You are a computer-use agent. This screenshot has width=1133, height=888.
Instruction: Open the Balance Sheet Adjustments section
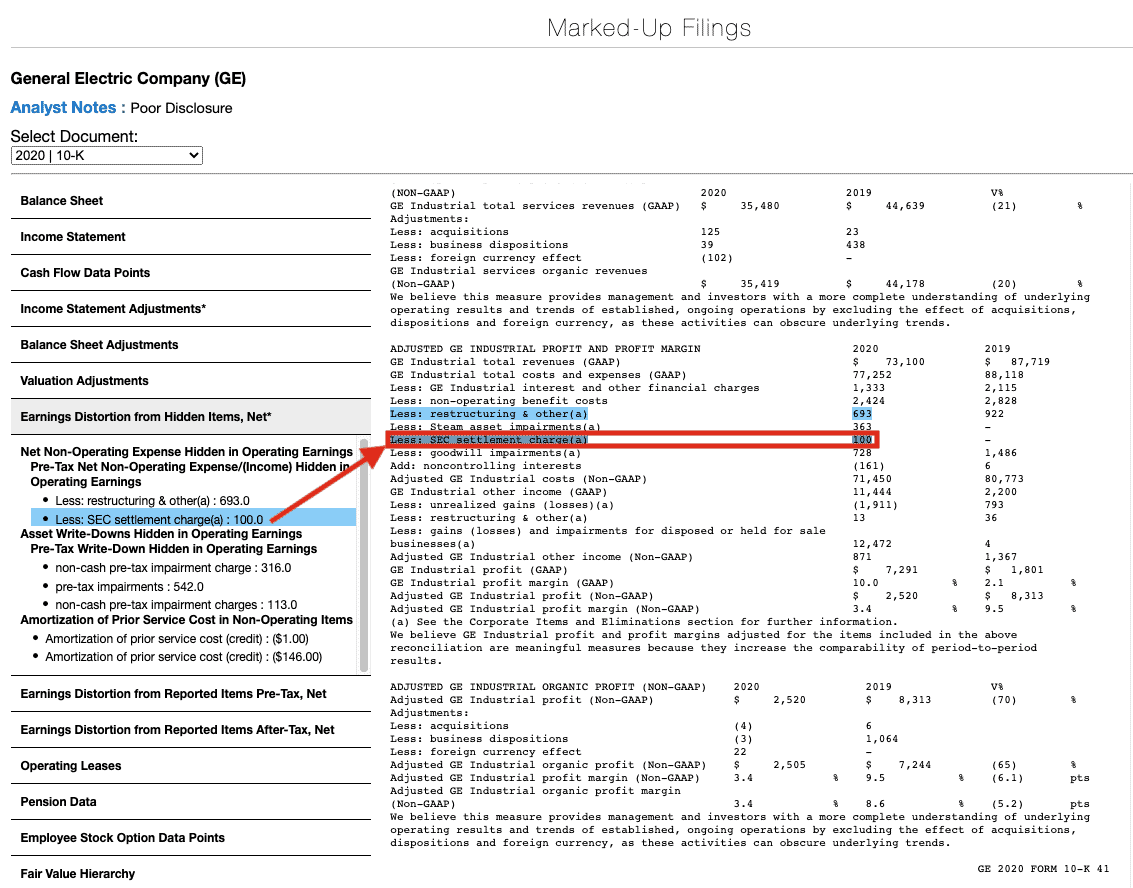click(x=191, y=345)
